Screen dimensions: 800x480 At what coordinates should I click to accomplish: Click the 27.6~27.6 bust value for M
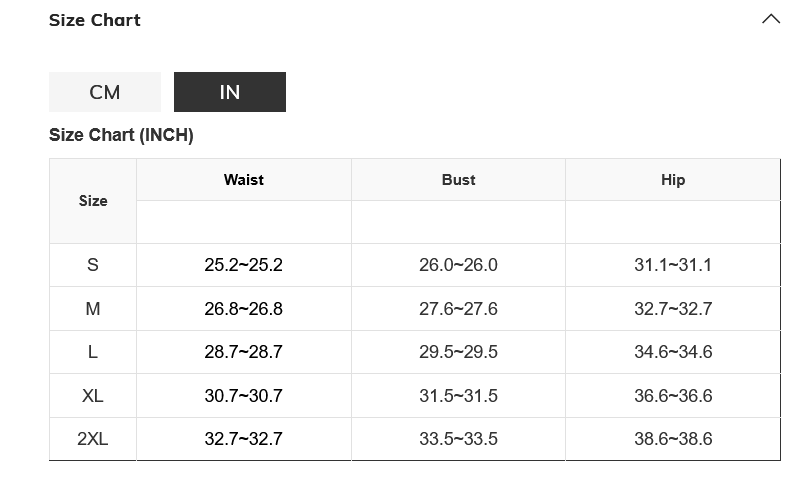click(x=458, y=309)
